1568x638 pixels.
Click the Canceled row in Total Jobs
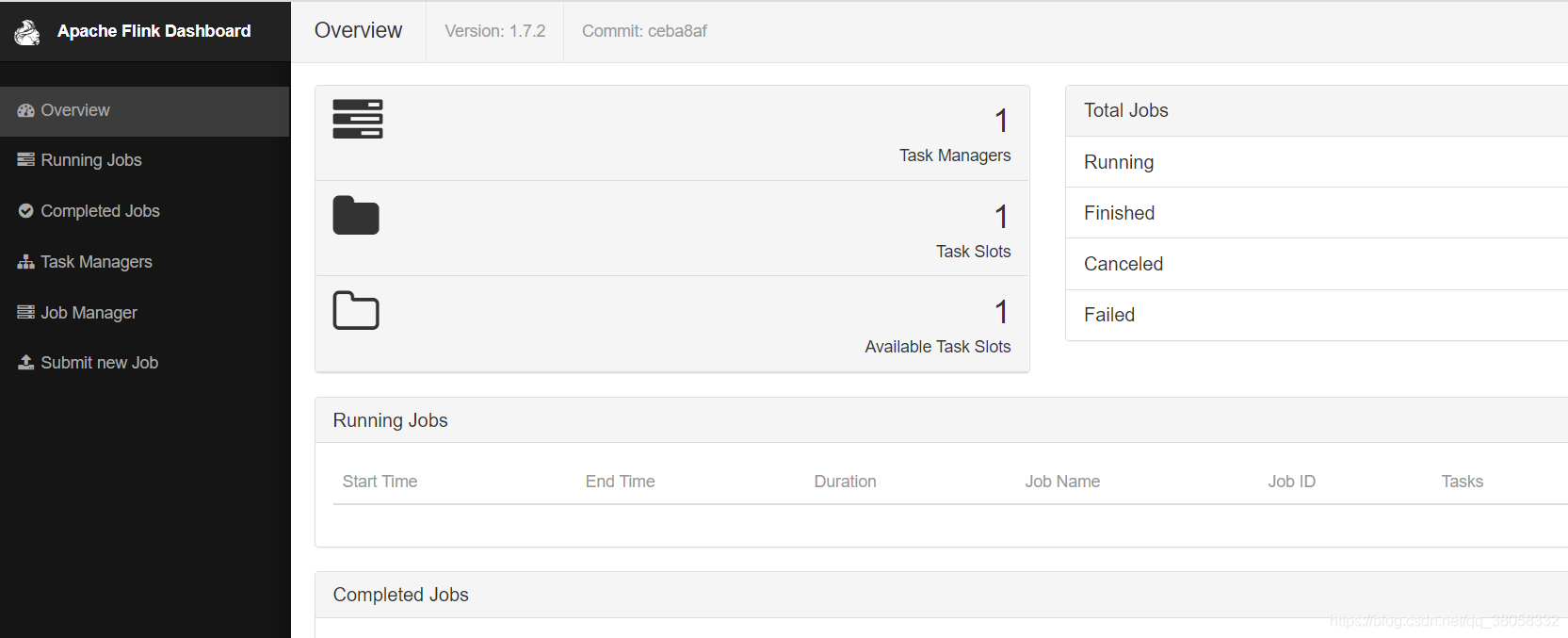click(1317, 264)
